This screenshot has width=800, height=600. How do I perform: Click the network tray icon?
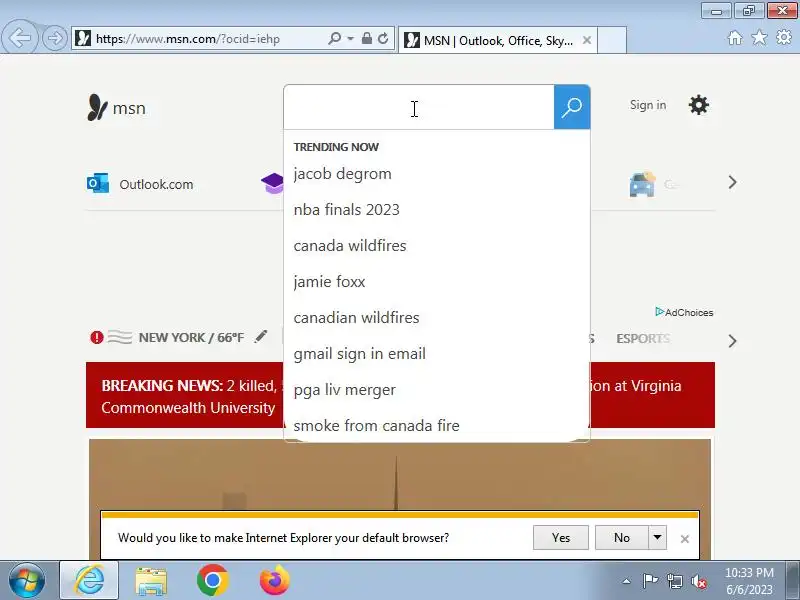(x=674, y=581)
